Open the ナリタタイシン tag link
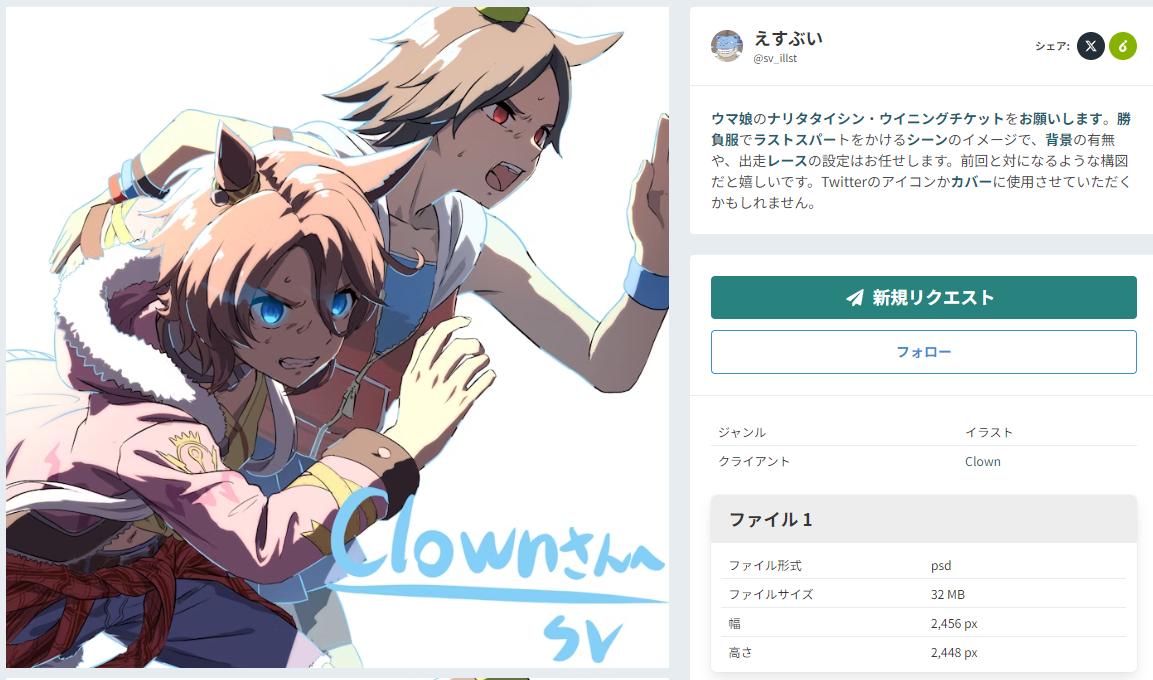 (815, 119)
